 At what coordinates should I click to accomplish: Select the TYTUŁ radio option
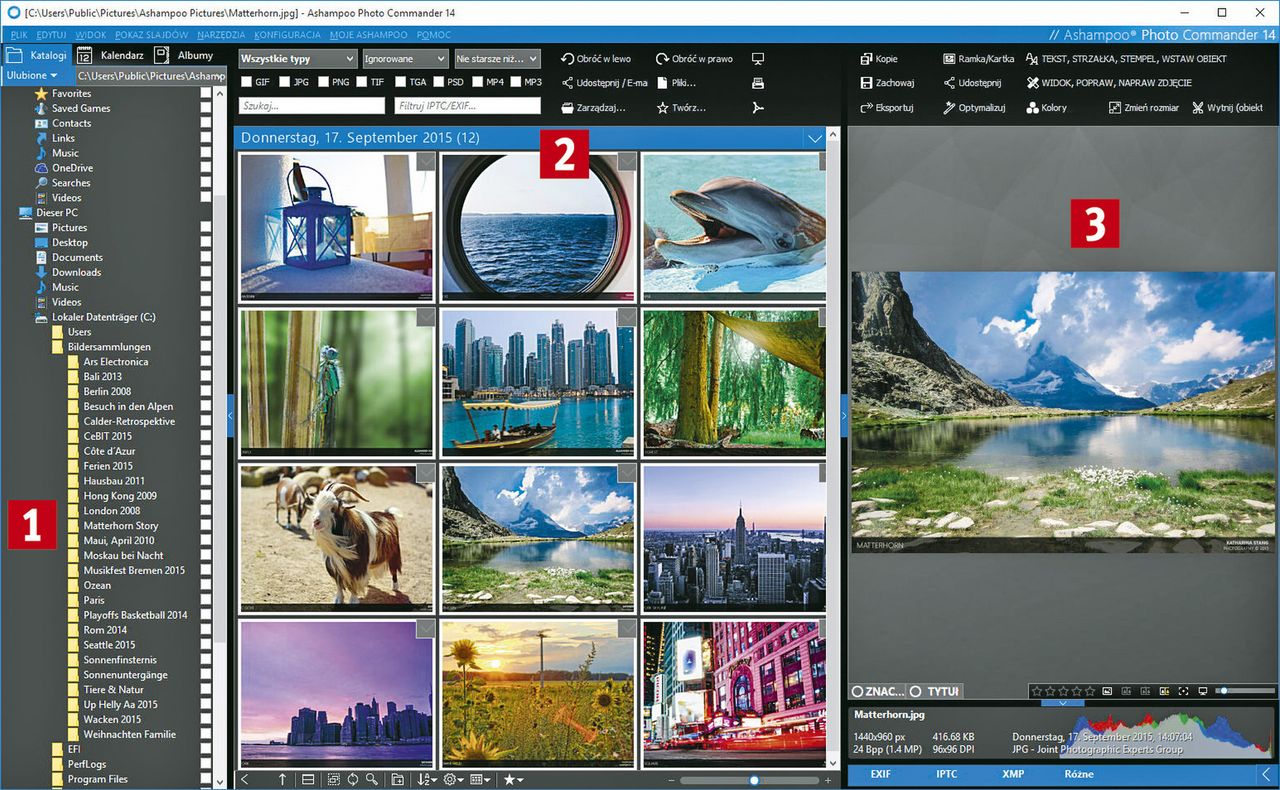[916, 691]
